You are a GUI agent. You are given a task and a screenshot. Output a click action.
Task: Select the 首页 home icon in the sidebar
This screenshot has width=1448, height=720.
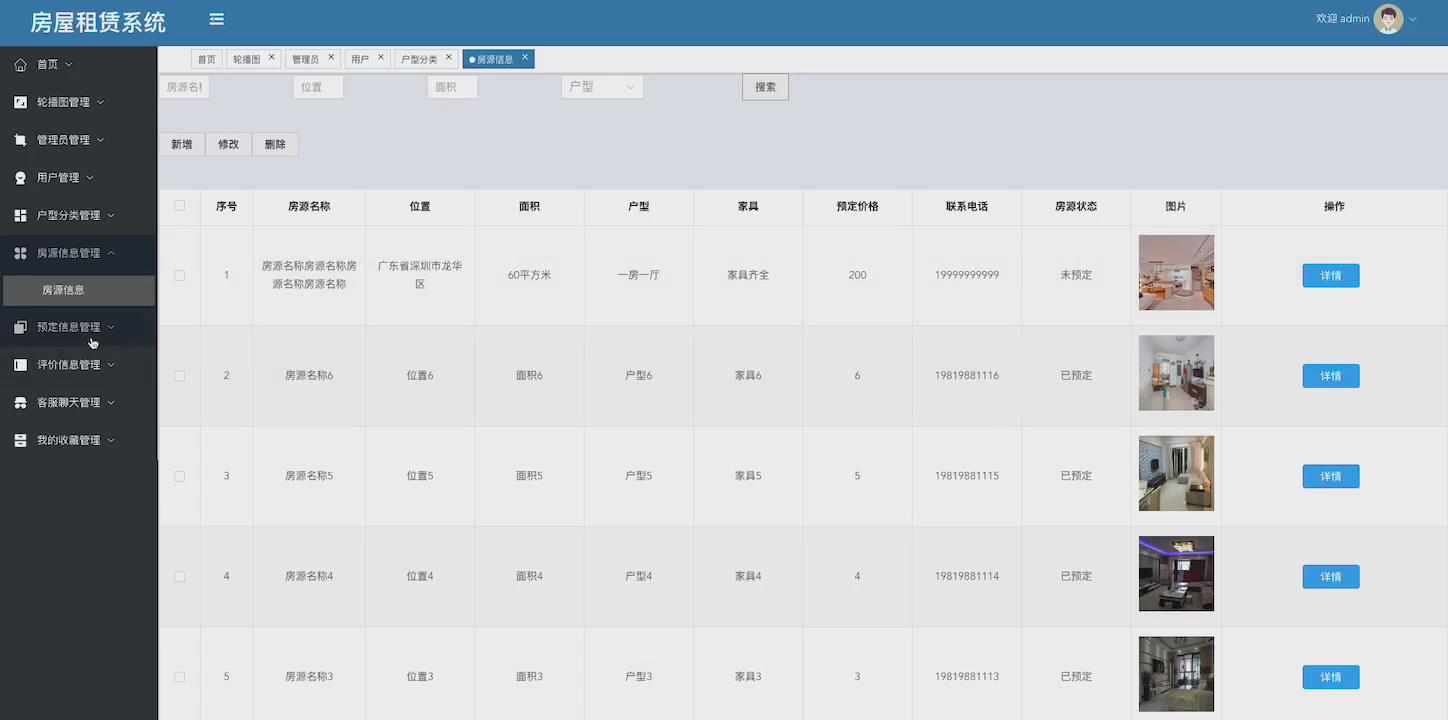coord(20,64)
